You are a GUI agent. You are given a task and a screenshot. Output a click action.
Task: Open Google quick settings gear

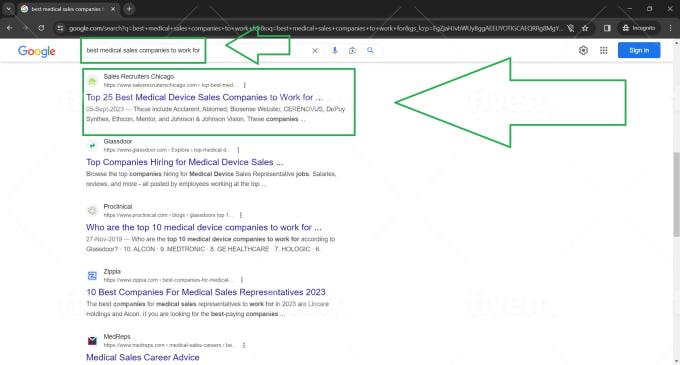coord(583,50)
